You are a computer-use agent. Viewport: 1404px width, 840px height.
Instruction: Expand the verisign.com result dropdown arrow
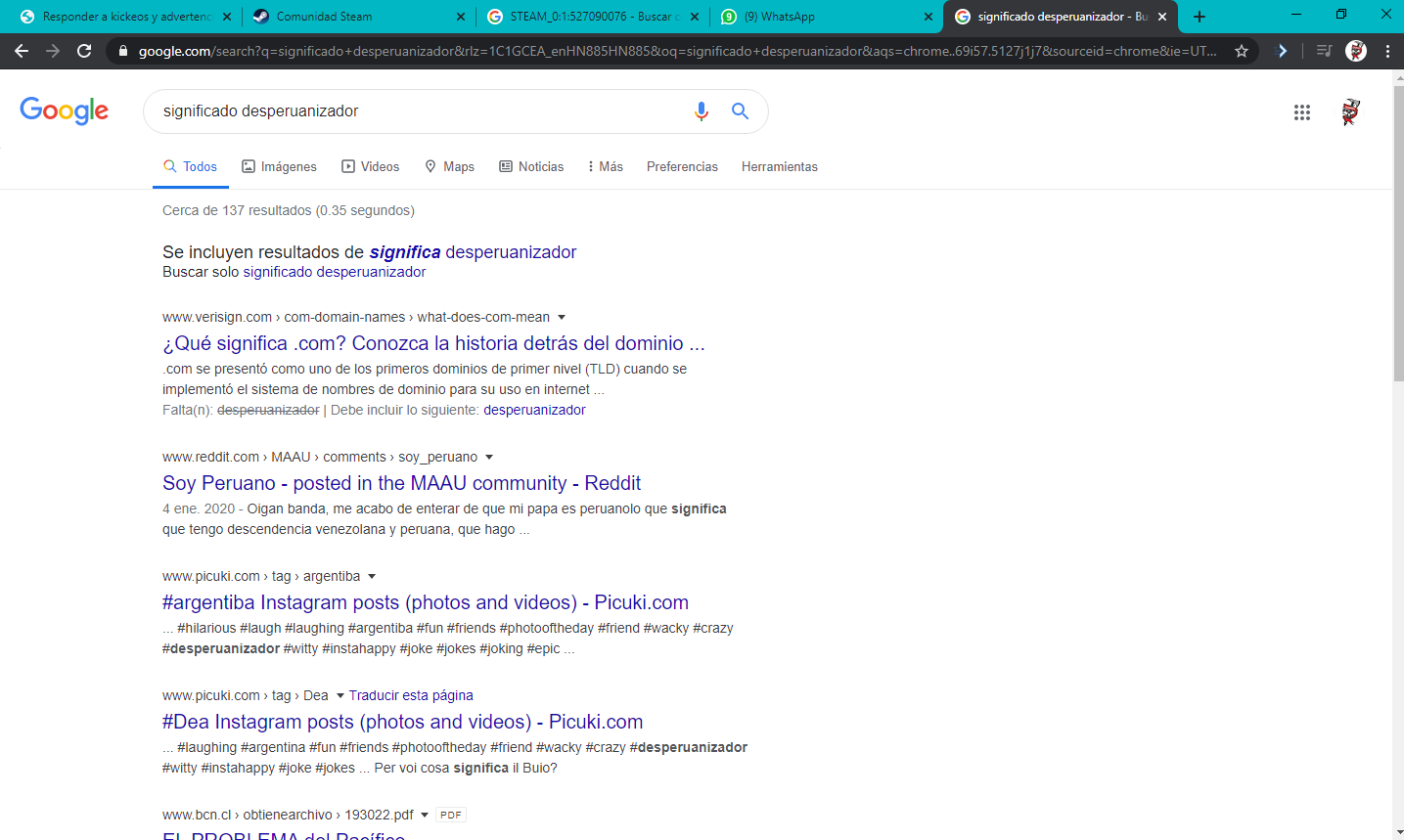(562, 317)
